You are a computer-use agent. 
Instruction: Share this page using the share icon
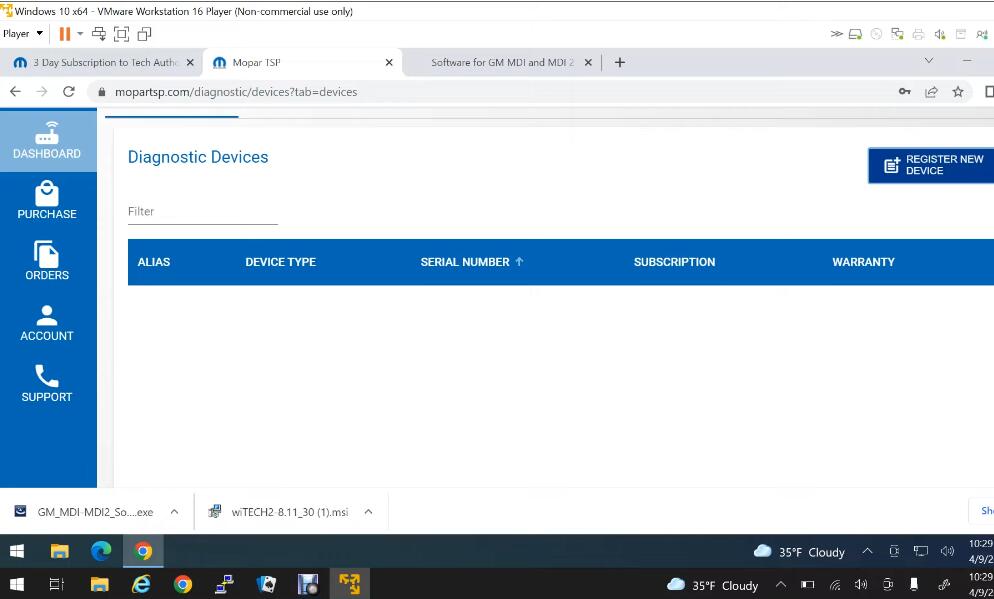coord(931,92)
